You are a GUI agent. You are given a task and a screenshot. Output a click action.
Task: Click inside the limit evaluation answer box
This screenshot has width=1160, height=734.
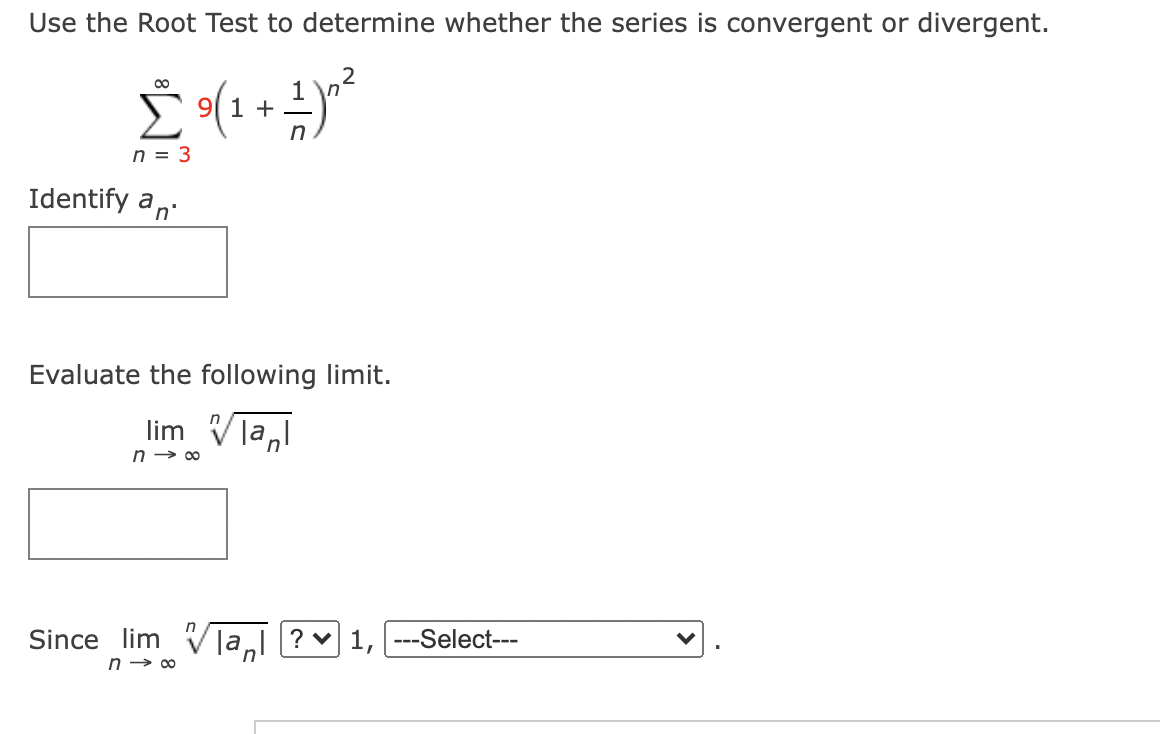[x=128, y=523]
